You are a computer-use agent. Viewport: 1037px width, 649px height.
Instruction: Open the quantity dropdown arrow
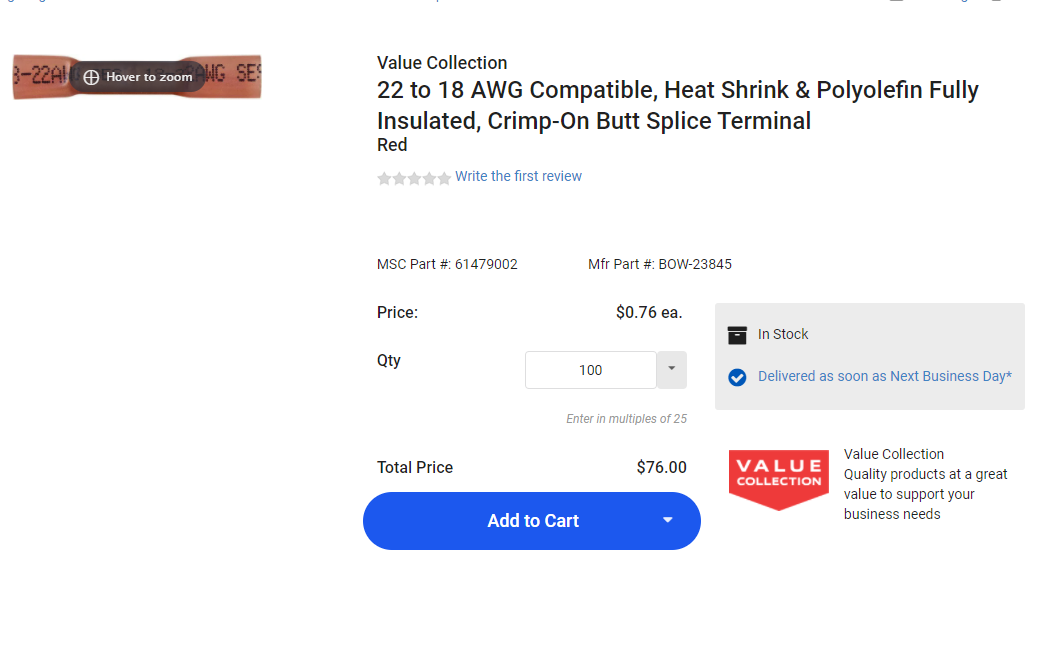[671, 369]
